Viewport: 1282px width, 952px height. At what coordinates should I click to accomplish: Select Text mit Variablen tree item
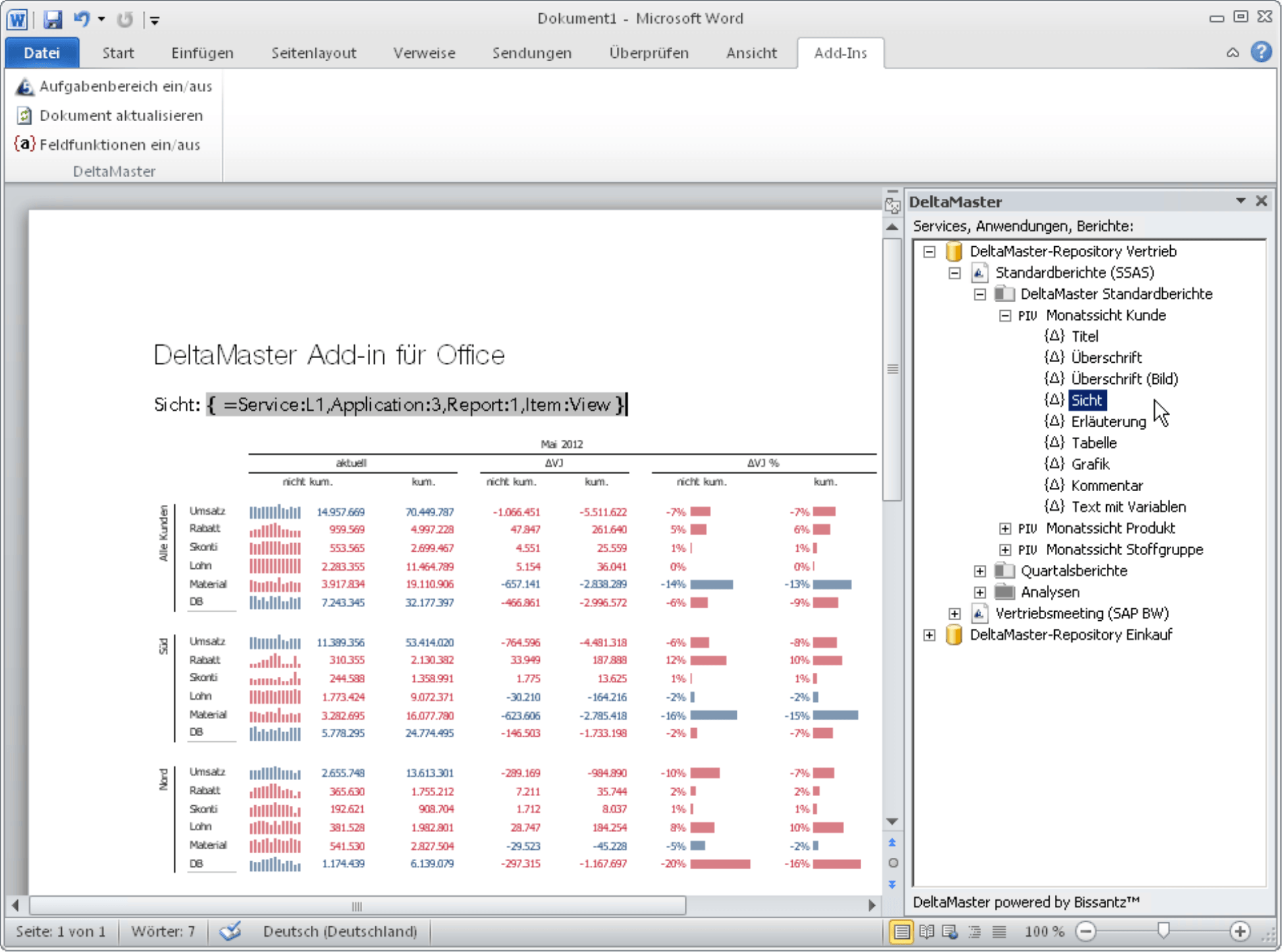[x=1128, y=507]
